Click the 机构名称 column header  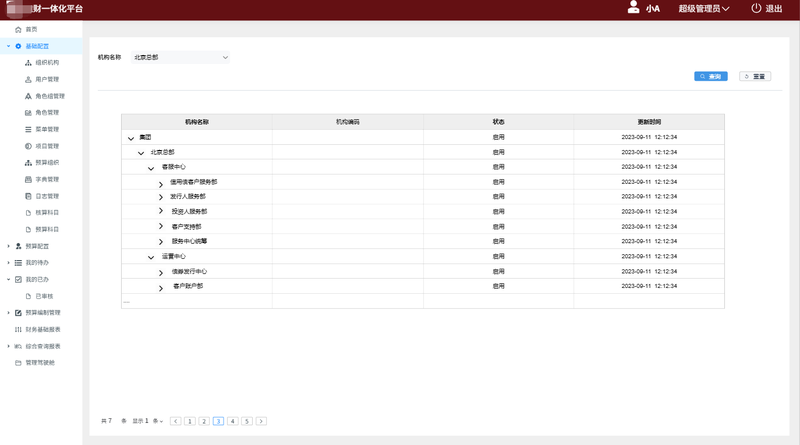pyautogui.click(x=197, y=122)
